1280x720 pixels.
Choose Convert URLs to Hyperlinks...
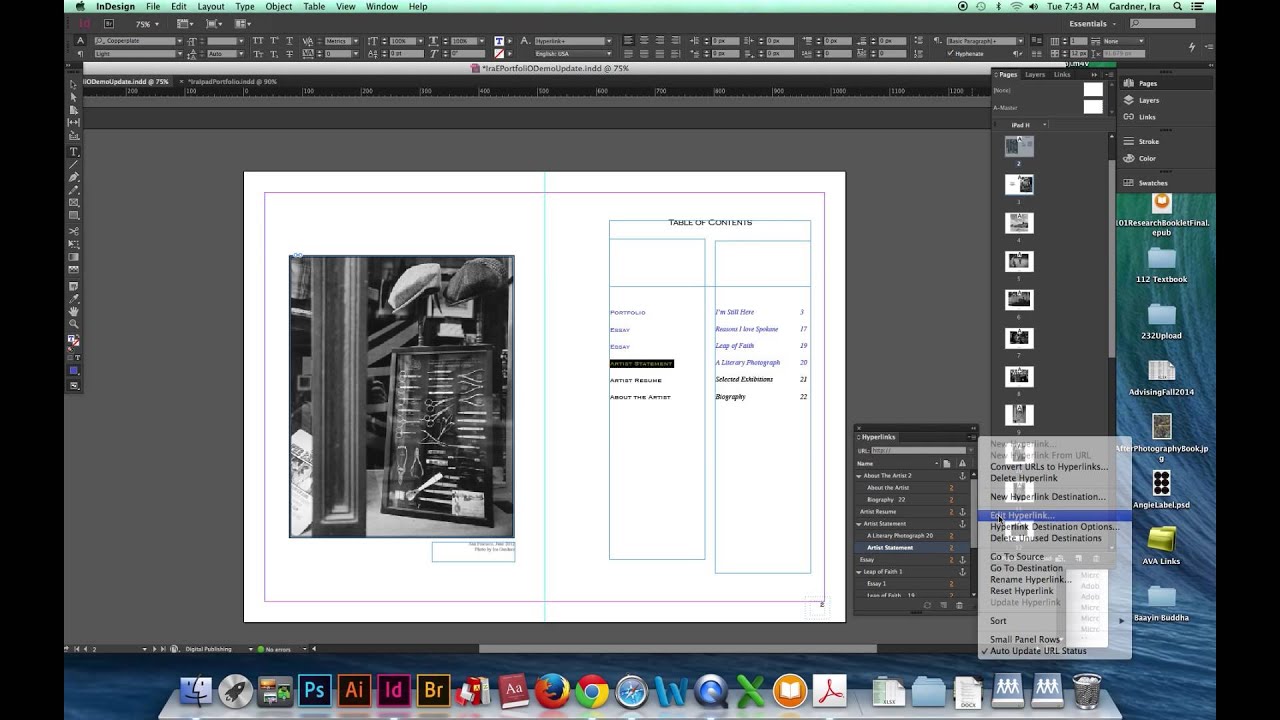[x=1049, y=466]
